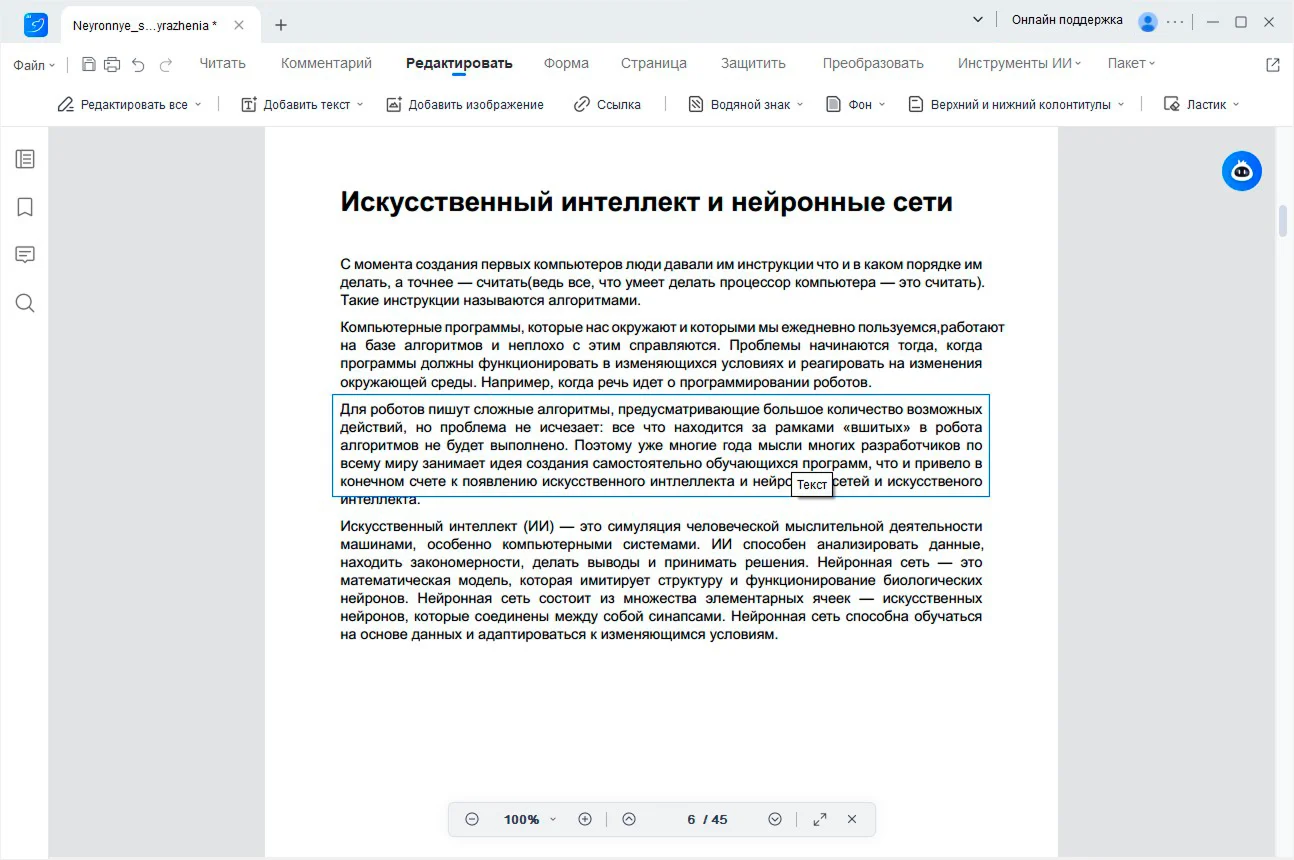Open the three-dot more options menu
The width and height of the screenshot is (1294, 860).
pyautogui.click(x=1176, y=21)
